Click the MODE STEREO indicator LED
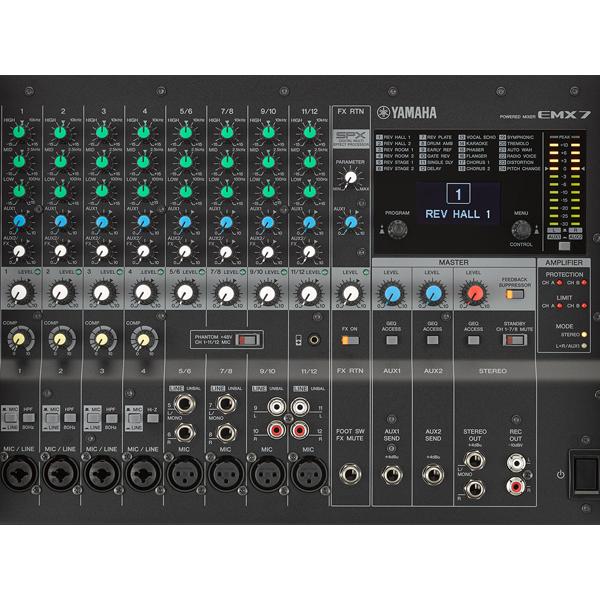 [x=584, y=334]
